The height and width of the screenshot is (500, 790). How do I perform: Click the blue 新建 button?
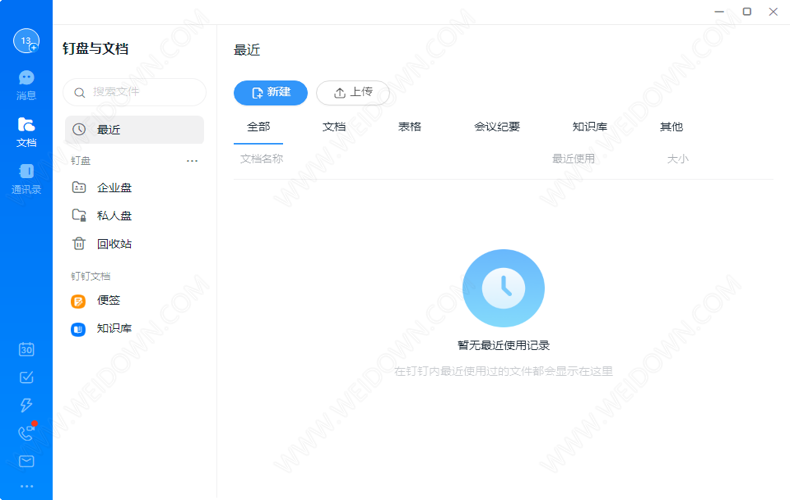(270, 92)
